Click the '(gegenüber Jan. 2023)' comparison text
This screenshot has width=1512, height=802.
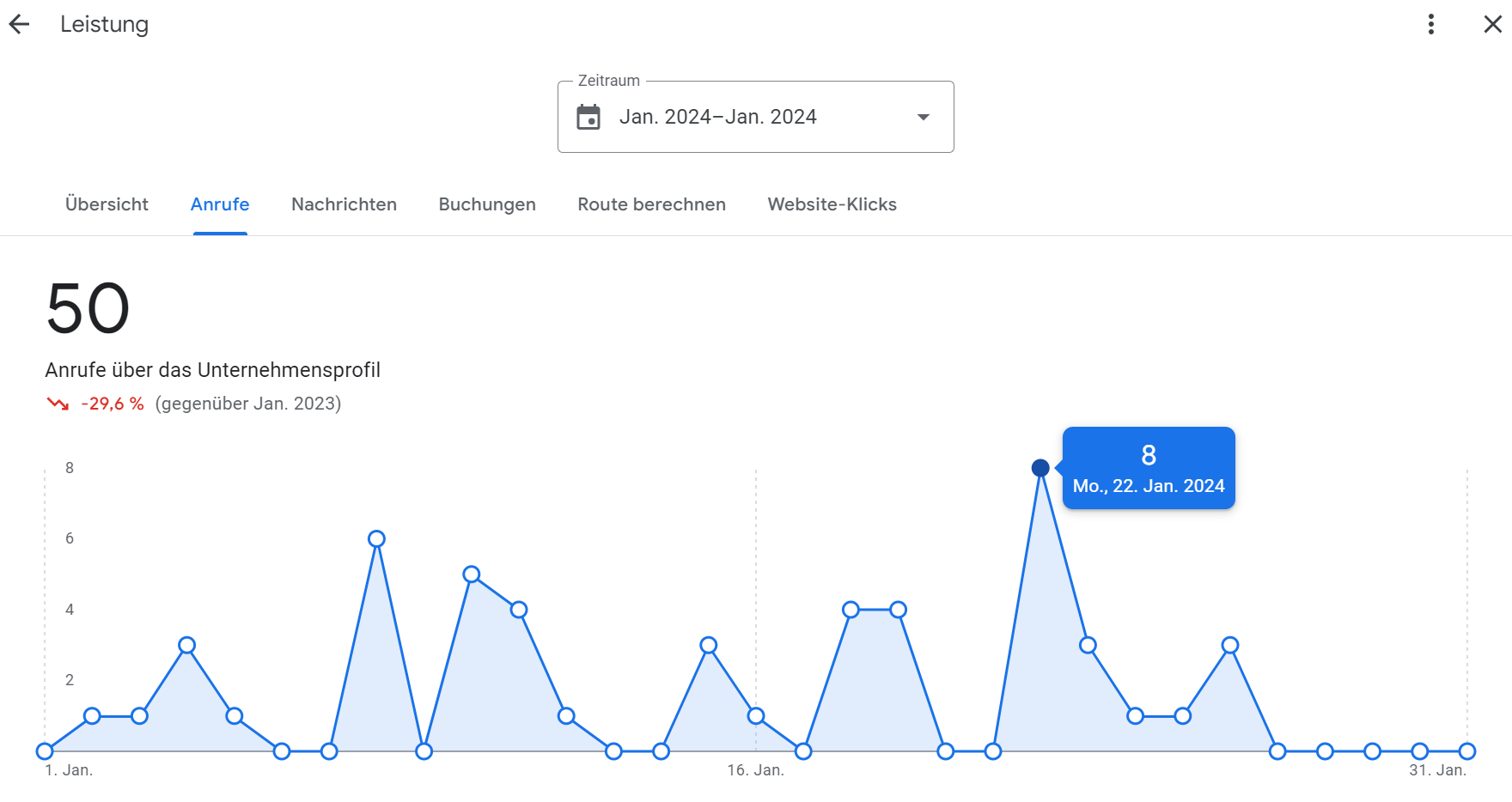(248, 404)
